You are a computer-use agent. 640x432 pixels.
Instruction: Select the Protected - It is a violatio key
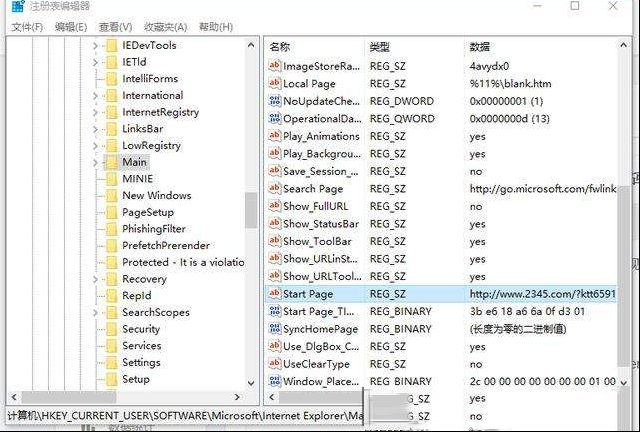[x=183, y=263]
